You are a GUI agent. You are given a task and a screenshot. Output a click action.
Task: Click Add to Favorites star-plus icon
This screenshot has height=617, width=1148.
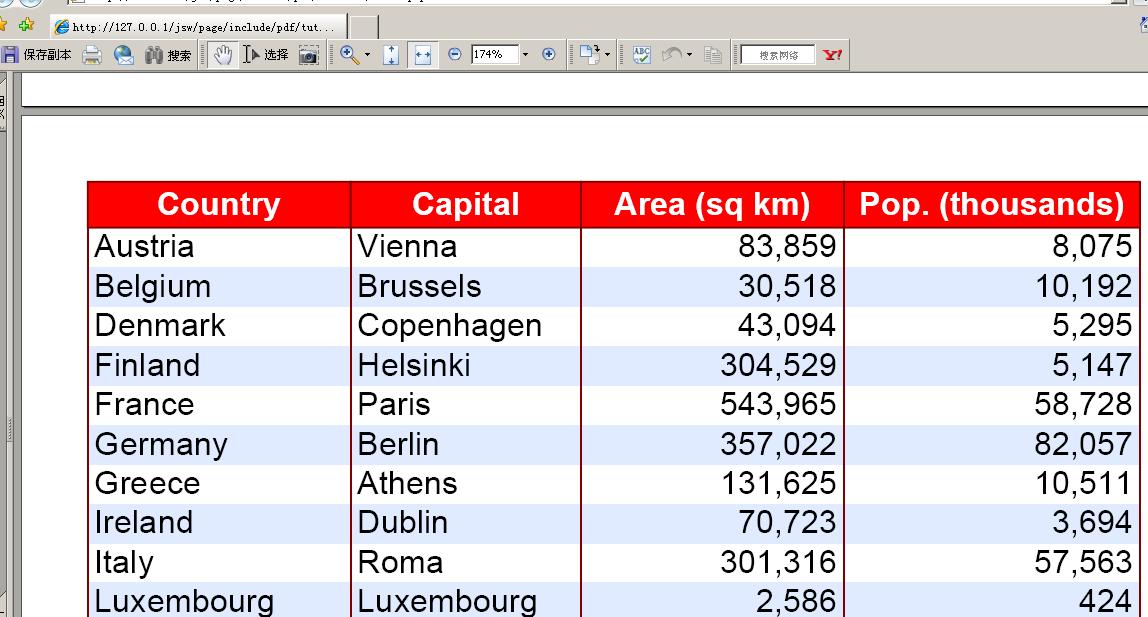[26, 26]
